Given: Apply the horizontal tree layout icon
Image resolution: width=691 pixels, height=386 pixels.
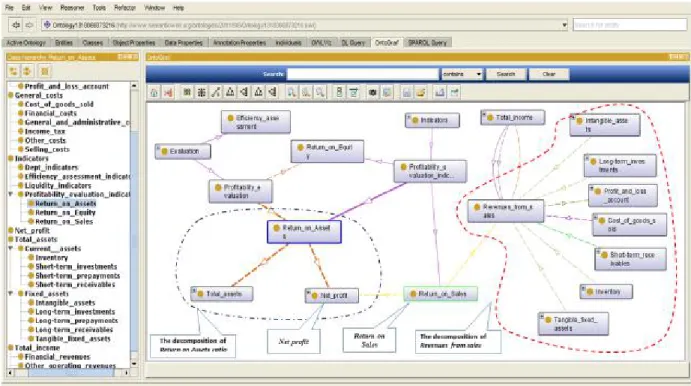Looking at the screenshot, I should [244, 92].
